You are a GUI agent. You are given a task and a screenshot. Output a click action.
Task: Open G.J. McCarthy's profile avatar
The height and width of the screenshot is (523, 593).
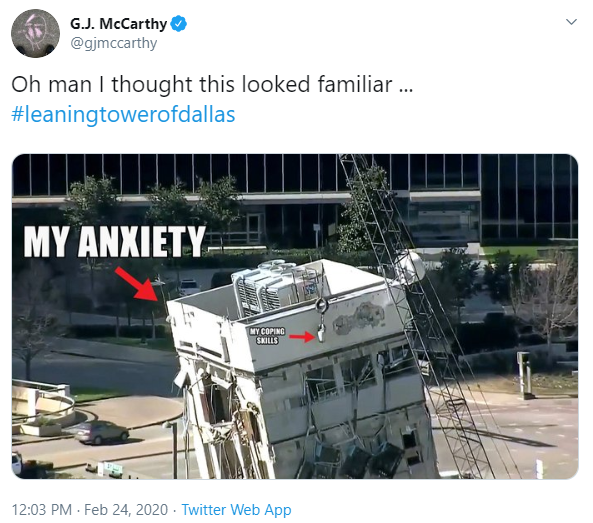pos(36,33)
